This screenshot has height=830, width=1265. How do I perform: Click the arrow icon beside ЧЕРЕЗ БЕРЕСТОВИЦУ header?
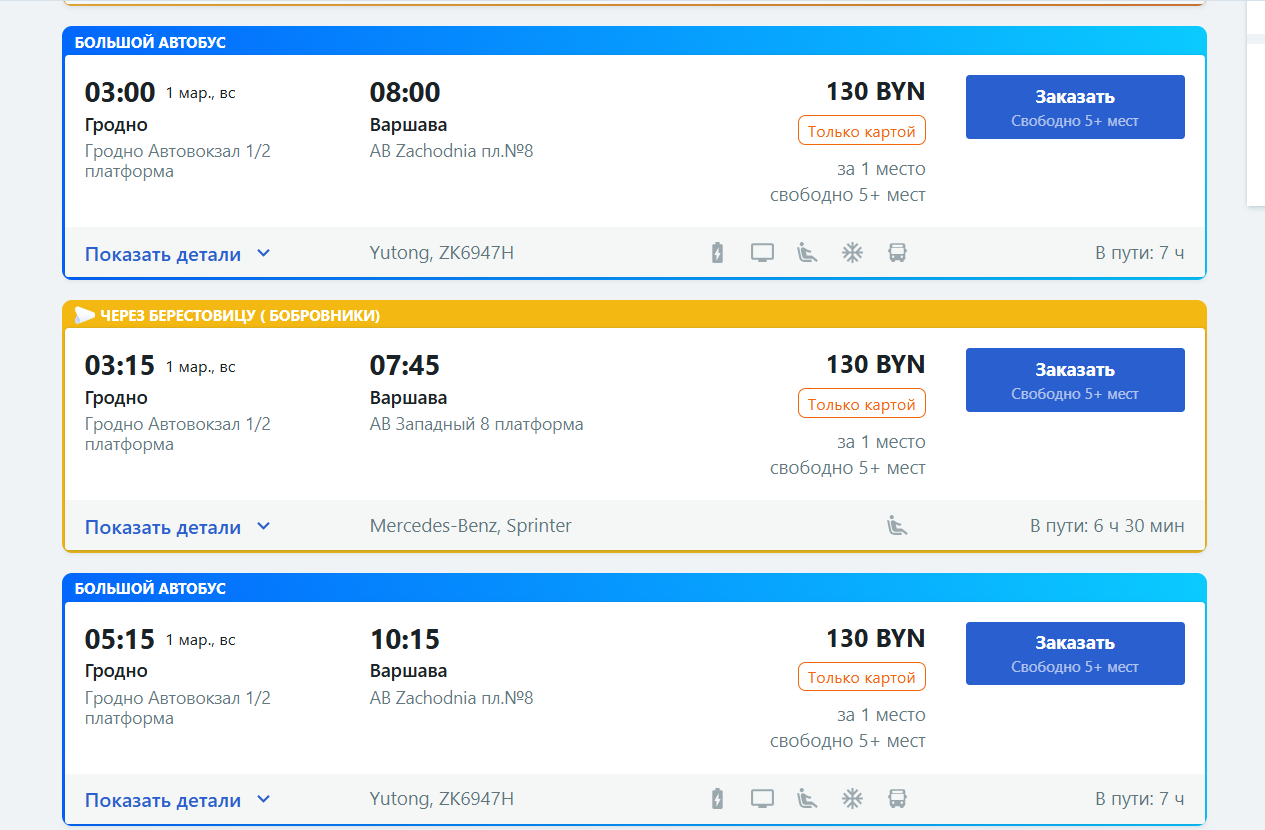[85, 316]
